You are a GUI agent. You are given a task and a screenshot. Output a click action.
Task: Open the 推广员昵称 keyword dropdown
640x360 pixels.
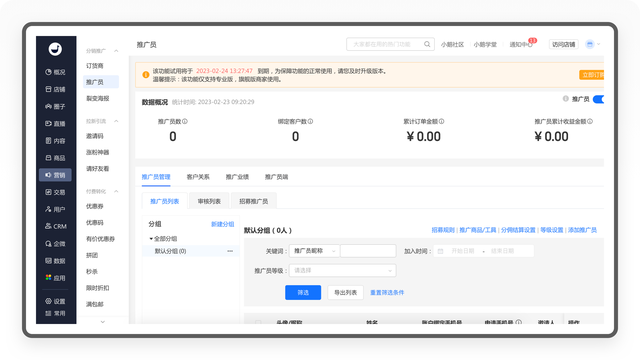[x=314, y=251]
